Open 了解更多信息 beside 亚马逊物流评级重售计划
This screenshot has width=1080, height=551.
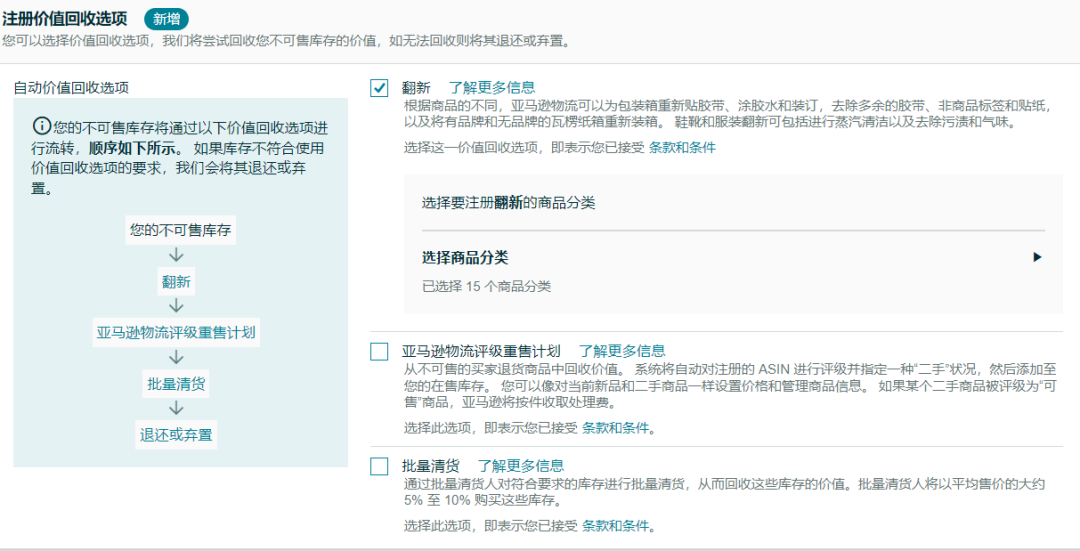click(622, 351)
